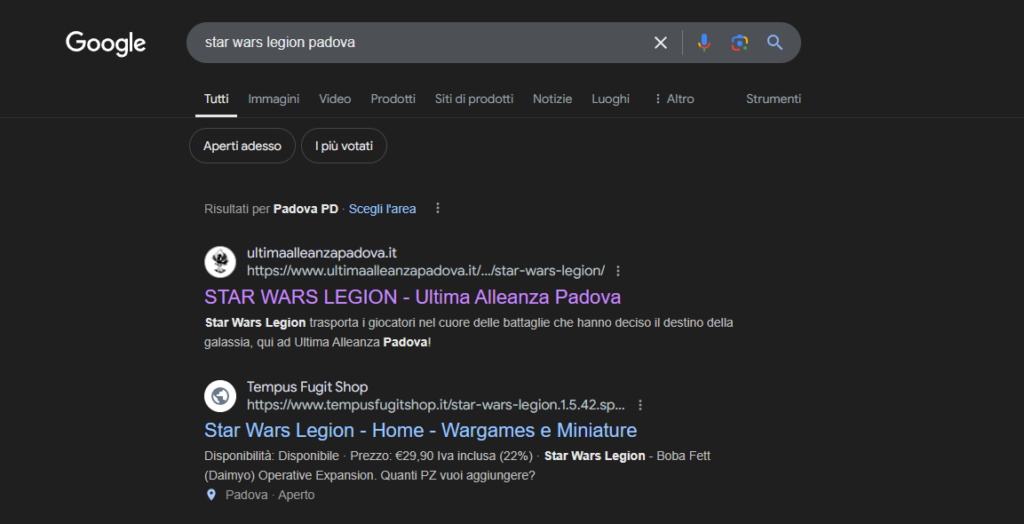Image resolution: width=1024 pixels, height=524 pixels.
Task: Click the ultimaalleanzapadova.it site favicon
Action: click(220, 262)
